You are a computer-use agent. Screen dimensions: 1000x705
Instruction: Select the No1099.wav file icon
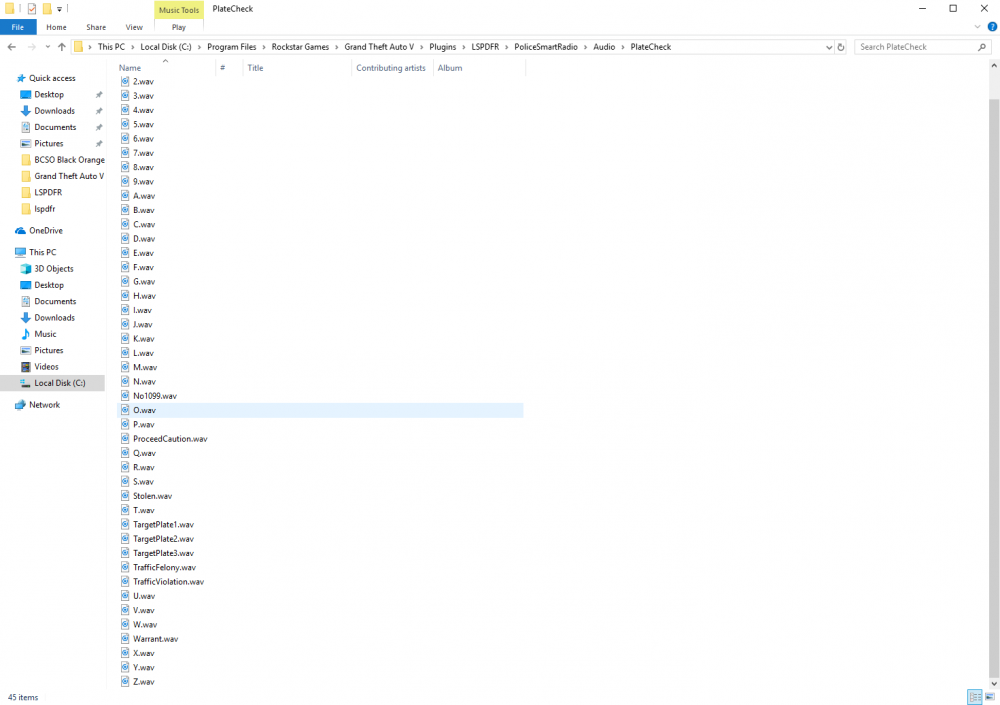tap(125, 396)
